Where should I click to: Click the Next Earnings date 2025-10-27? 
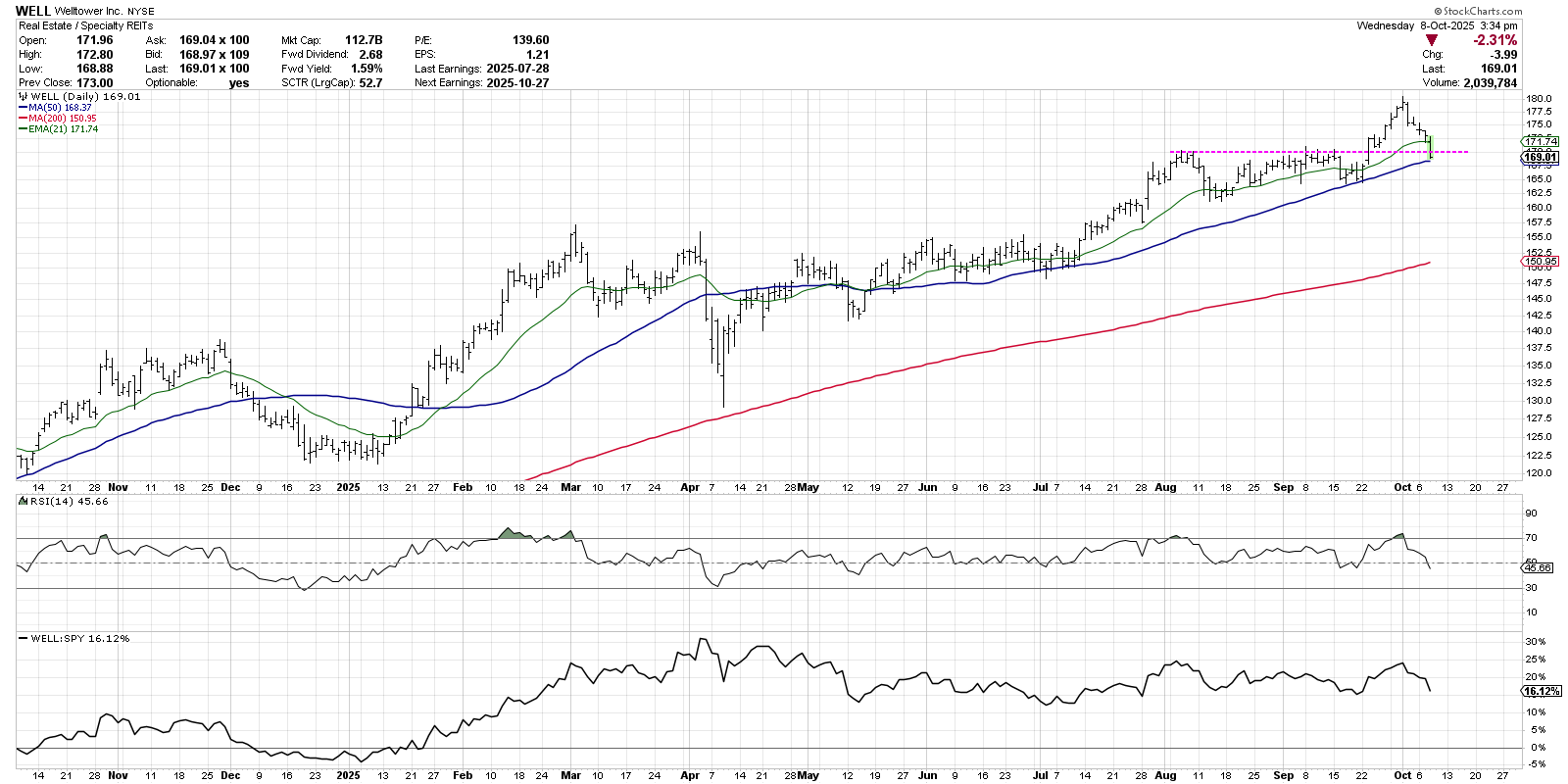(x=517, y=82)
